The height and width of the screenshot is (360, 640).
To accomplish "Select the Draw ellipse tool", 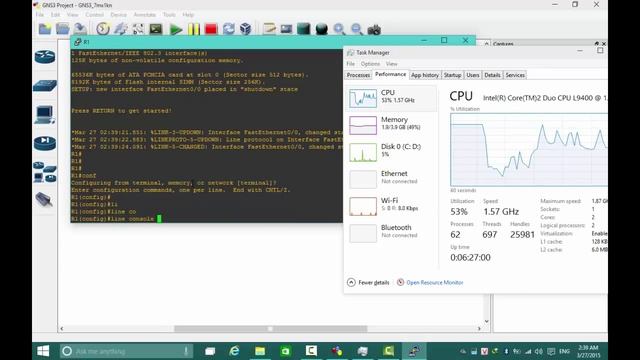I will (322, 29).
